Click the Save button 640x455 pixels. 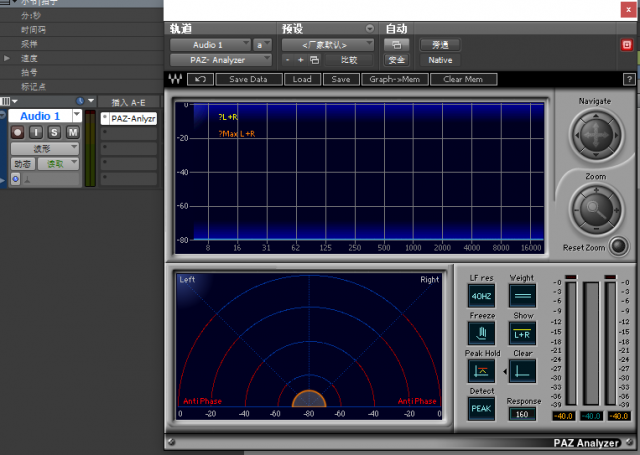pos(341,79)
